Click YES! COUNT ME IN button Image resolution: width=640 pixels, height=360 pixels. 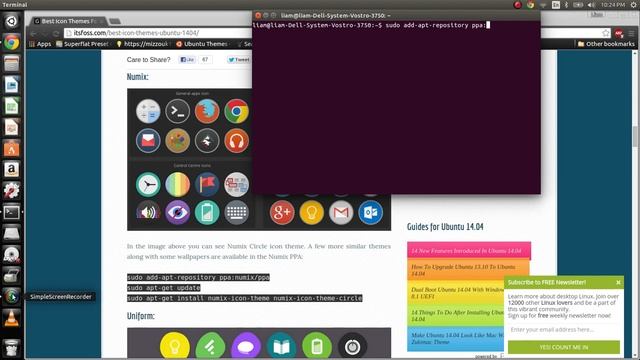point(564,347)
